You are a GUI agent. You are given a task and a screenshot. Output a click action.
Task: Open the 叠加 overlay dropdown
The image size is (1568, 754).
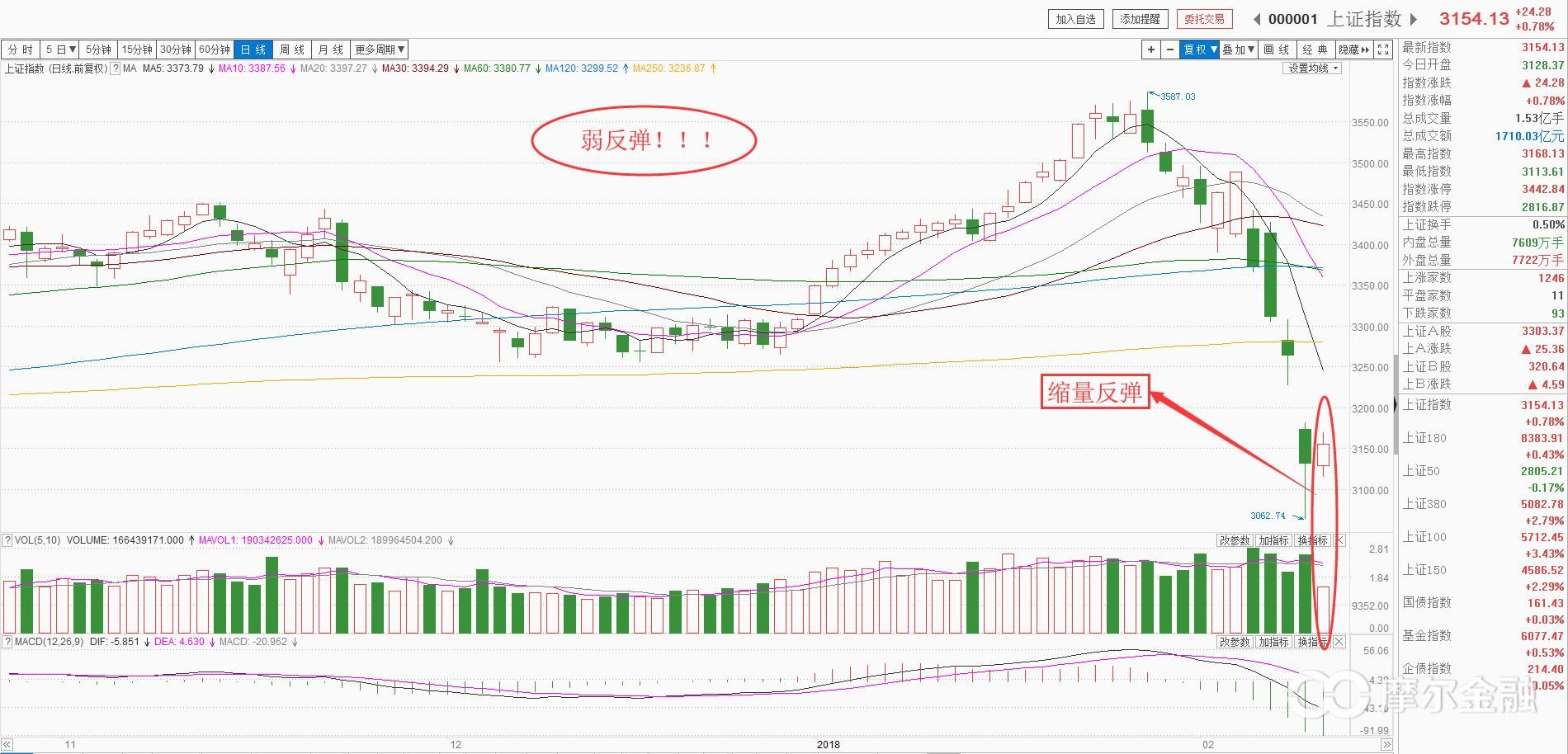(1239, 49)
